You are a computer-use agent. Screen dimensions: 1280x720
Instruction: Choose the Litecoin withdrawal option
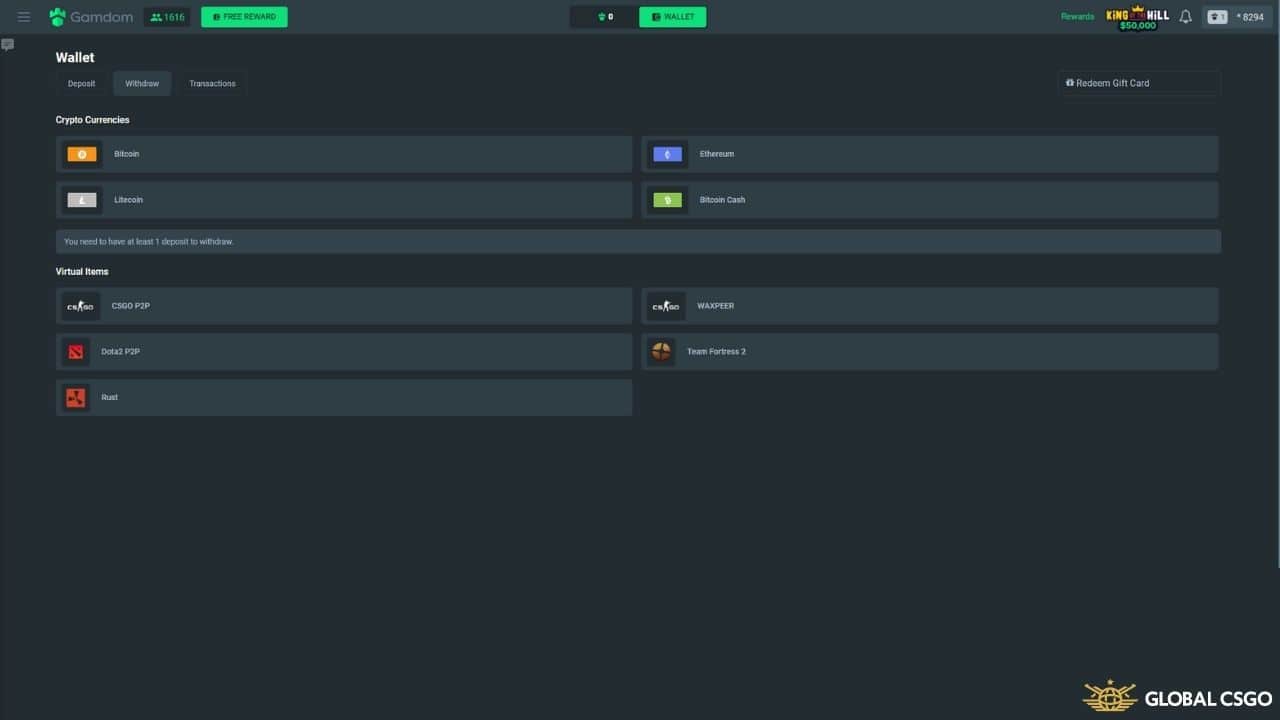(x=344, y=200)
